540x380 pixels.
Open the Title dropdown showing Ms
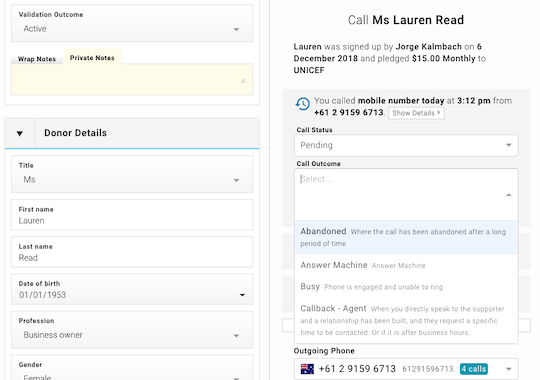click(132, 174)
